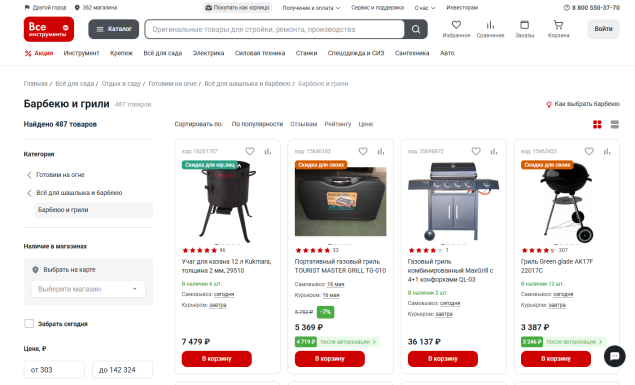
Task: Sort by Рейтингу
Action: 338,124
